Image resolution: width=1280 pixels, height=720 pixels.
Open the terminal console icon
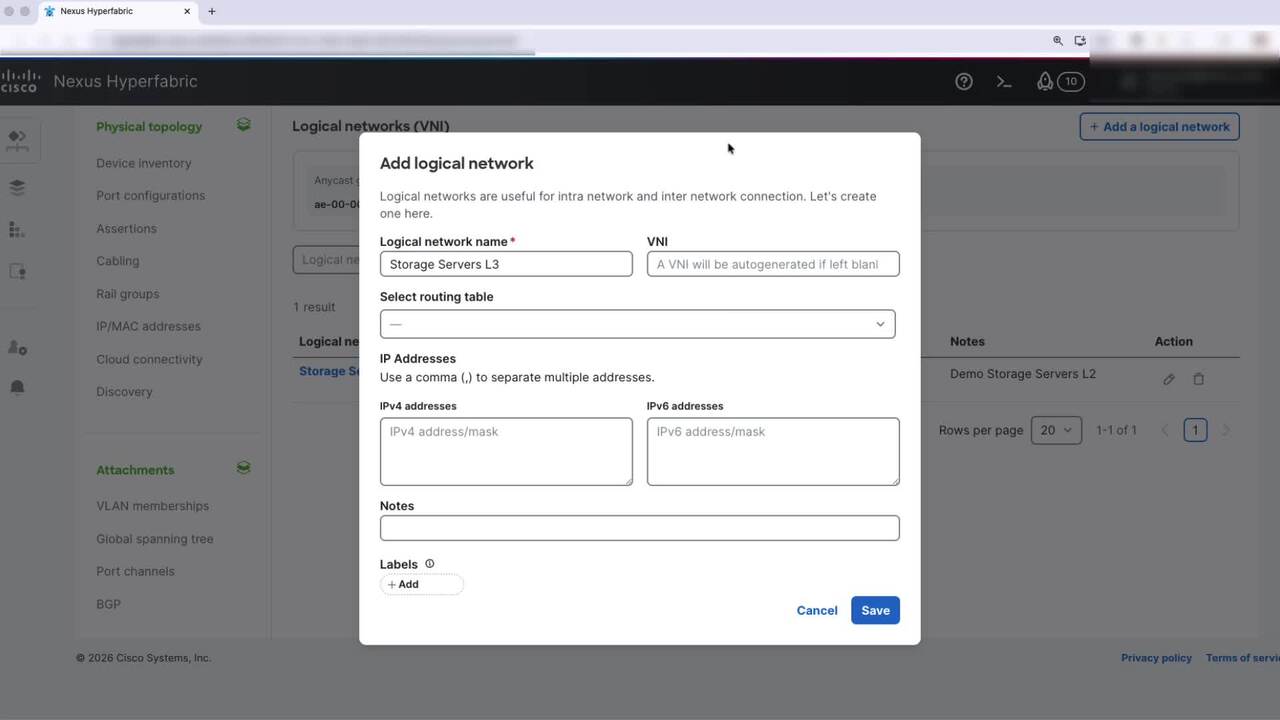pyautogui.click(x=1004, y=82)
